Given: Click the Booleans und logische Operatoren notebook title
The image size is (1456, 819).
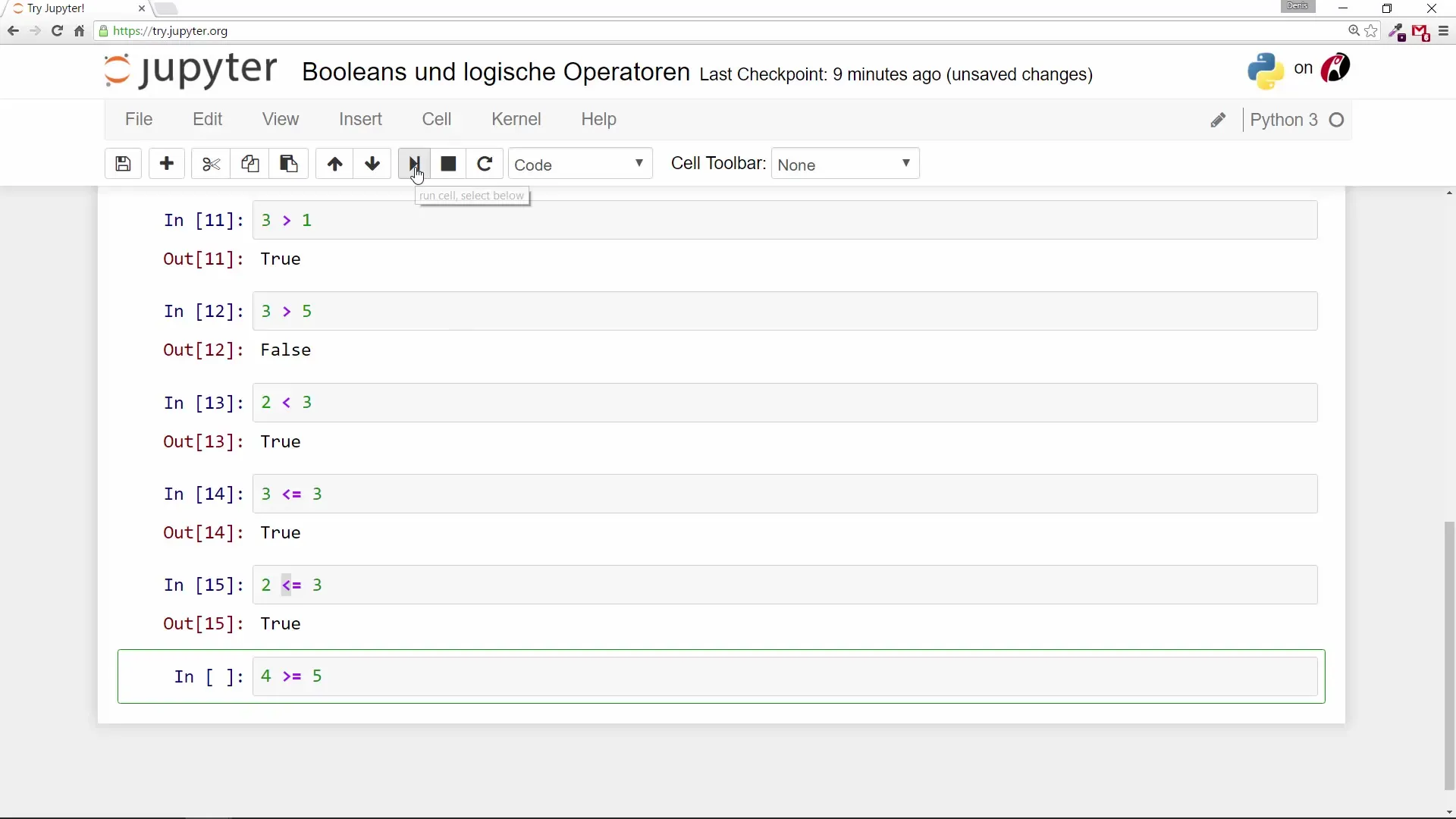Looking at the screenshot, I should [495, 72].
